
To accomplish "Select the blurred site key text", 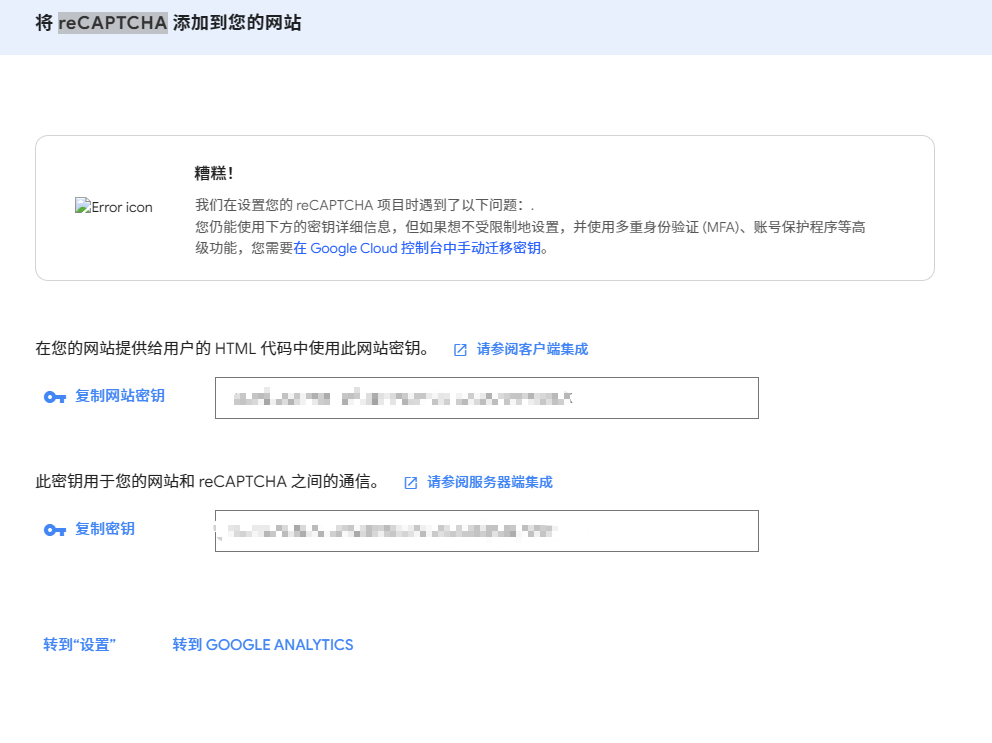I will [x=400, y=397].
